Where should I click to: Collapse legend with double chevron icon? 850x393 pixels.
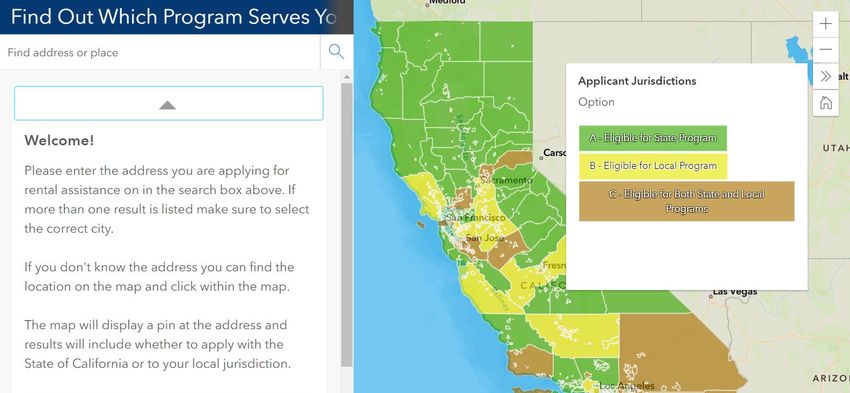[x=826, y=76]
